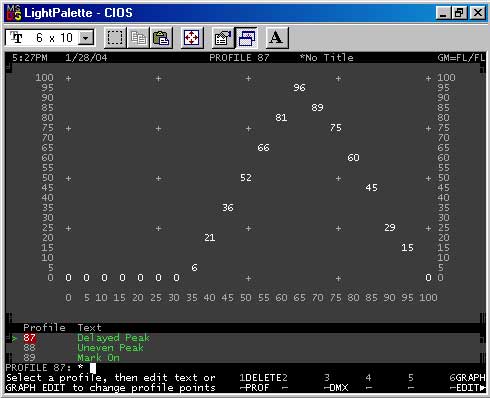Open the Font settings 'A' icon
This screenshot has width=490, height=398.
[x=276, y=38]
